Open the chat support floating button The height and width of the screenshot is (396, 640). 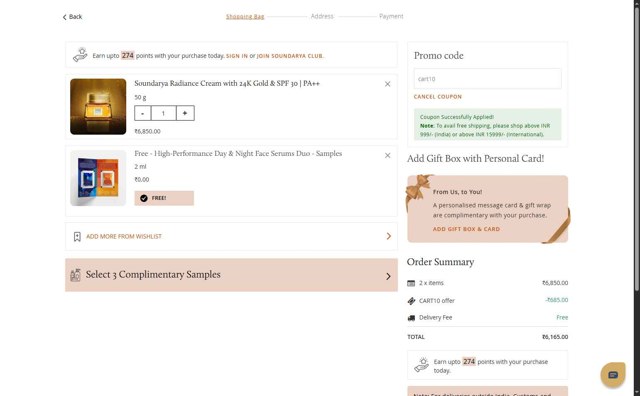point(613,374)
